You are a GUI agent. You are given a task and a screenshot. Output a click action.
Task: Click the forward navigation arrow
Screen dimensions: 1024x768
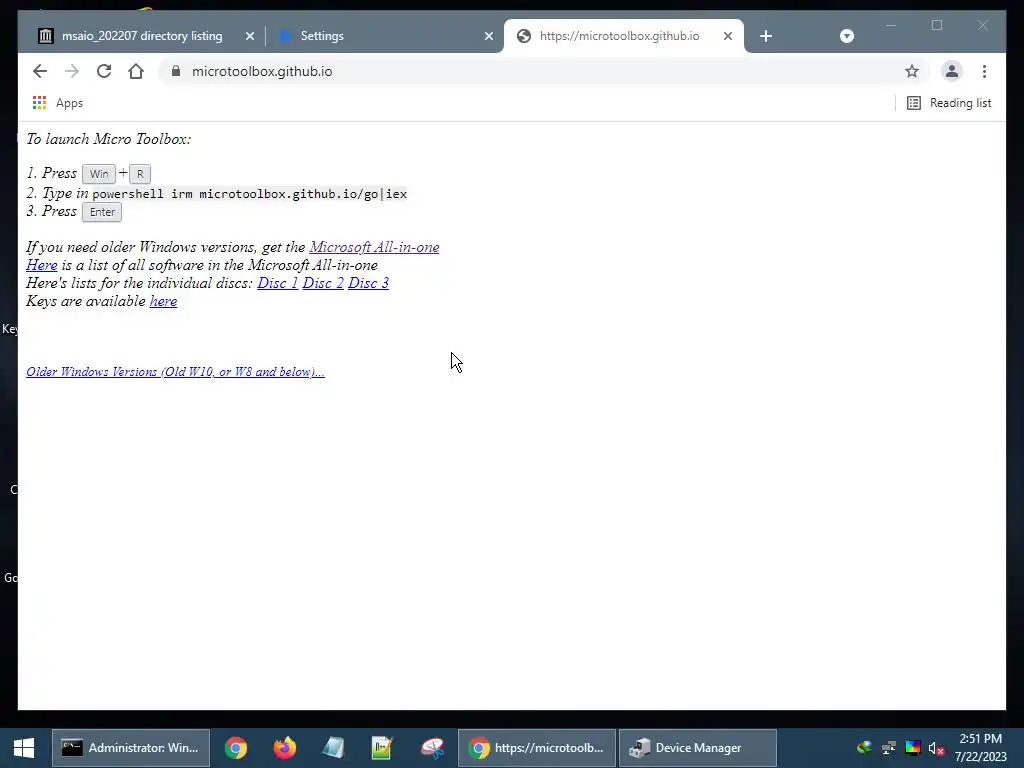[72, 71]
